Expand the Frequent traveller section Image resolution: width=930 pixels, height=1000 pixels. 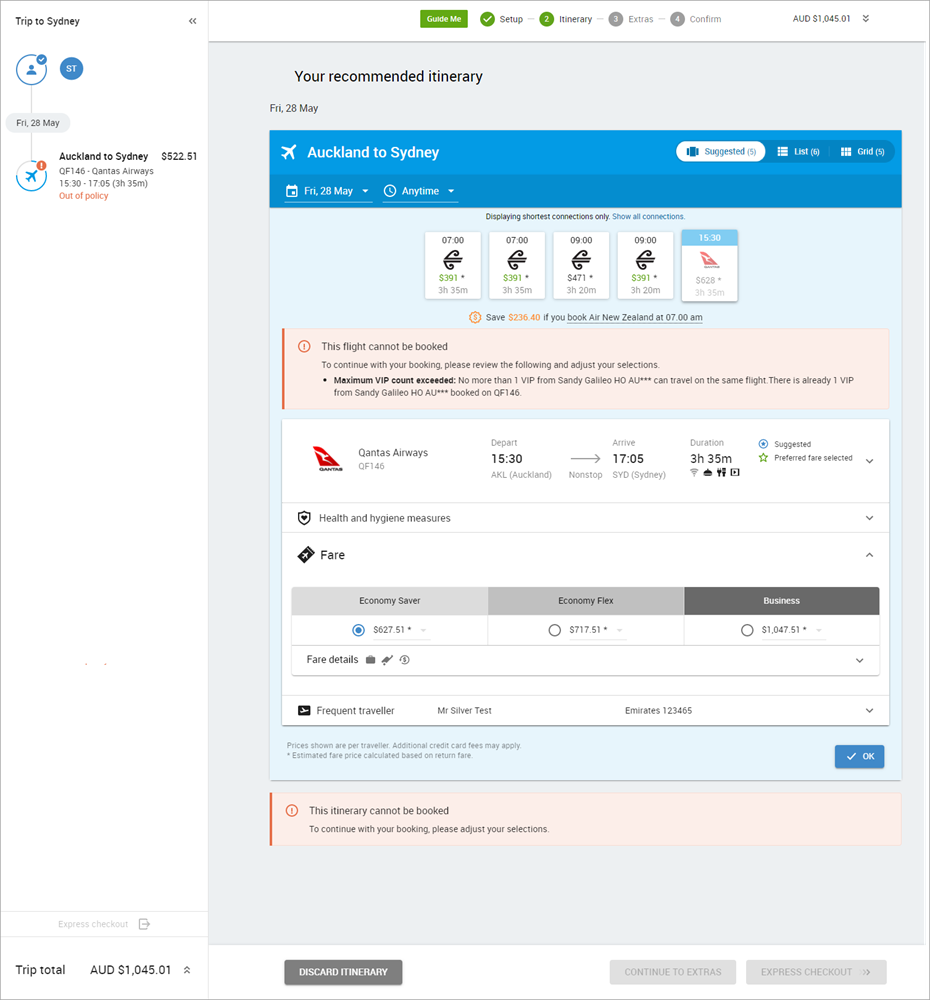869,710
